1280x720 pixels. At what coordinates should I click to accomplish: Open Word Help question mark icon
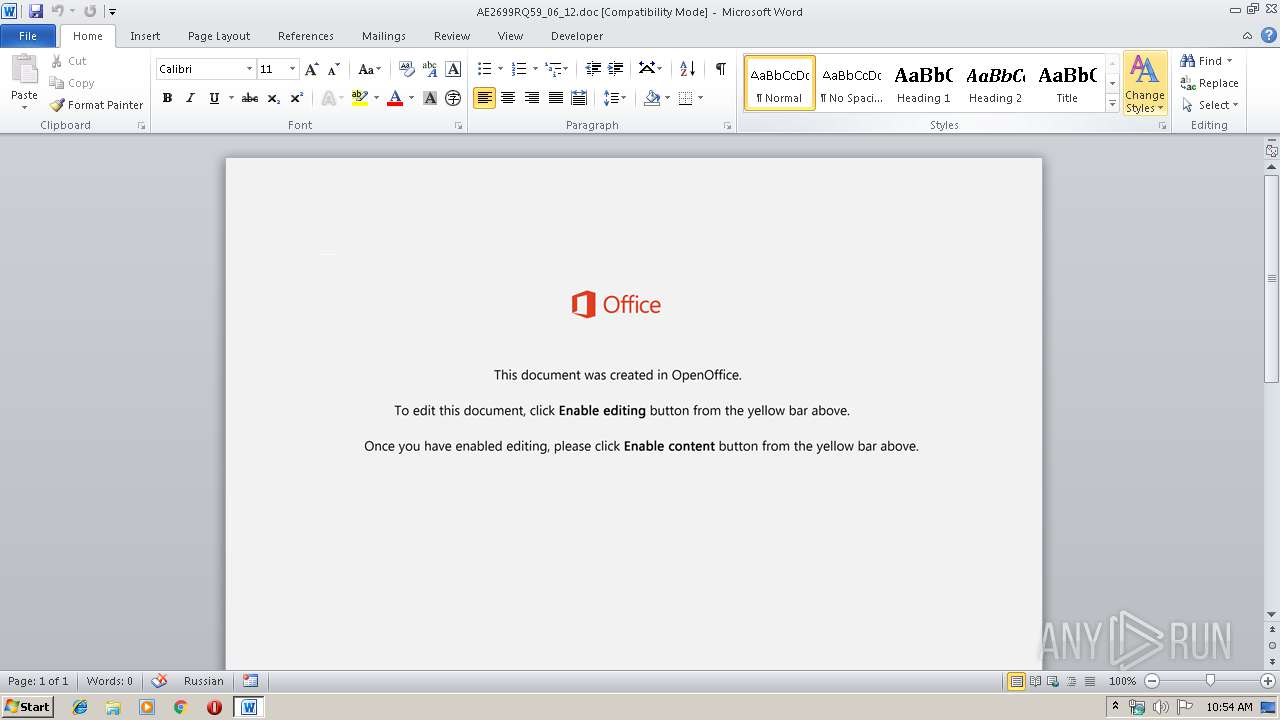click(x=1269, y=35)
